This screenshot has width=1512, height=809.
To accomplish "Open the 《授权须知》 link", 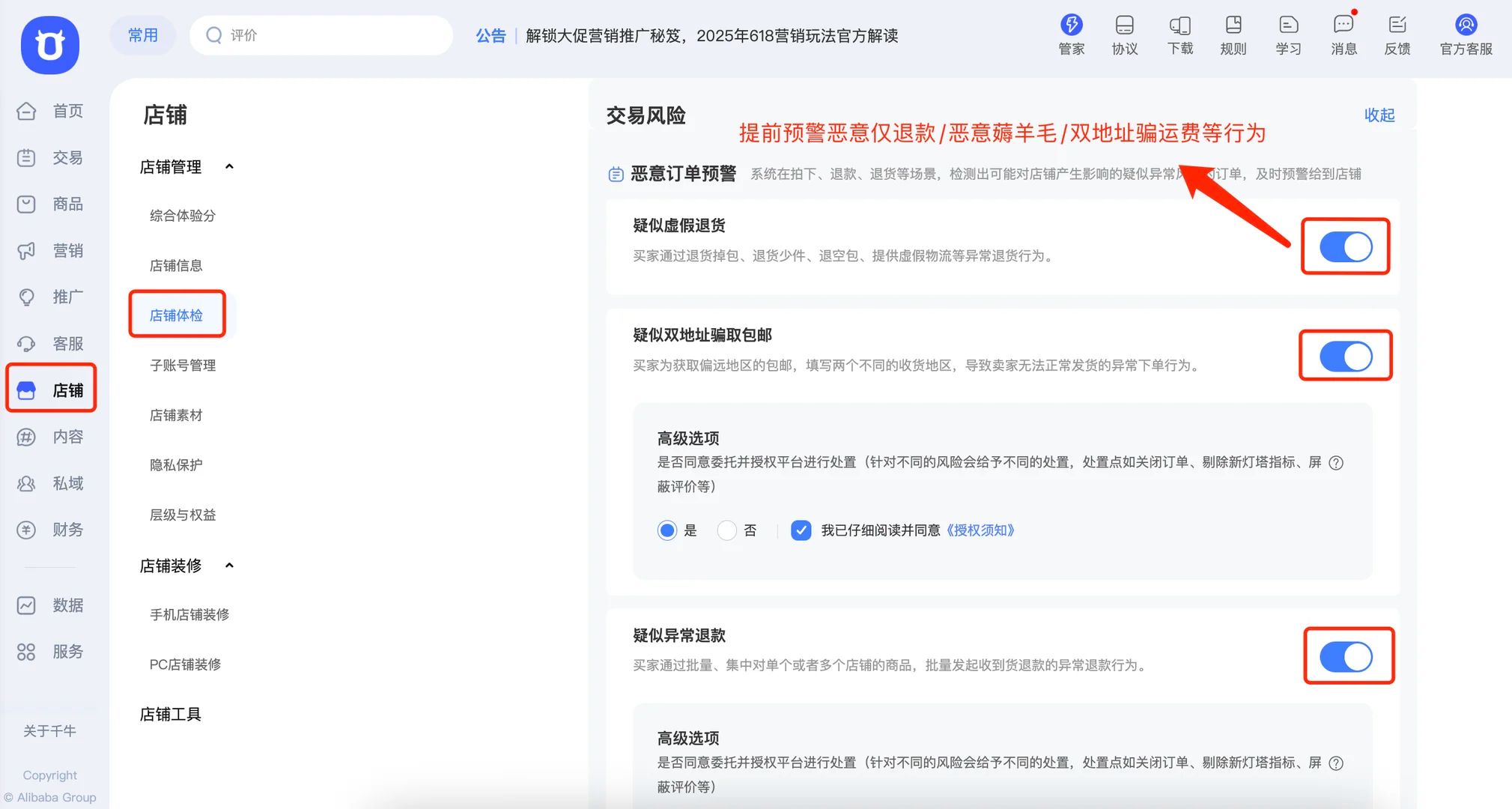I will 980,530.
